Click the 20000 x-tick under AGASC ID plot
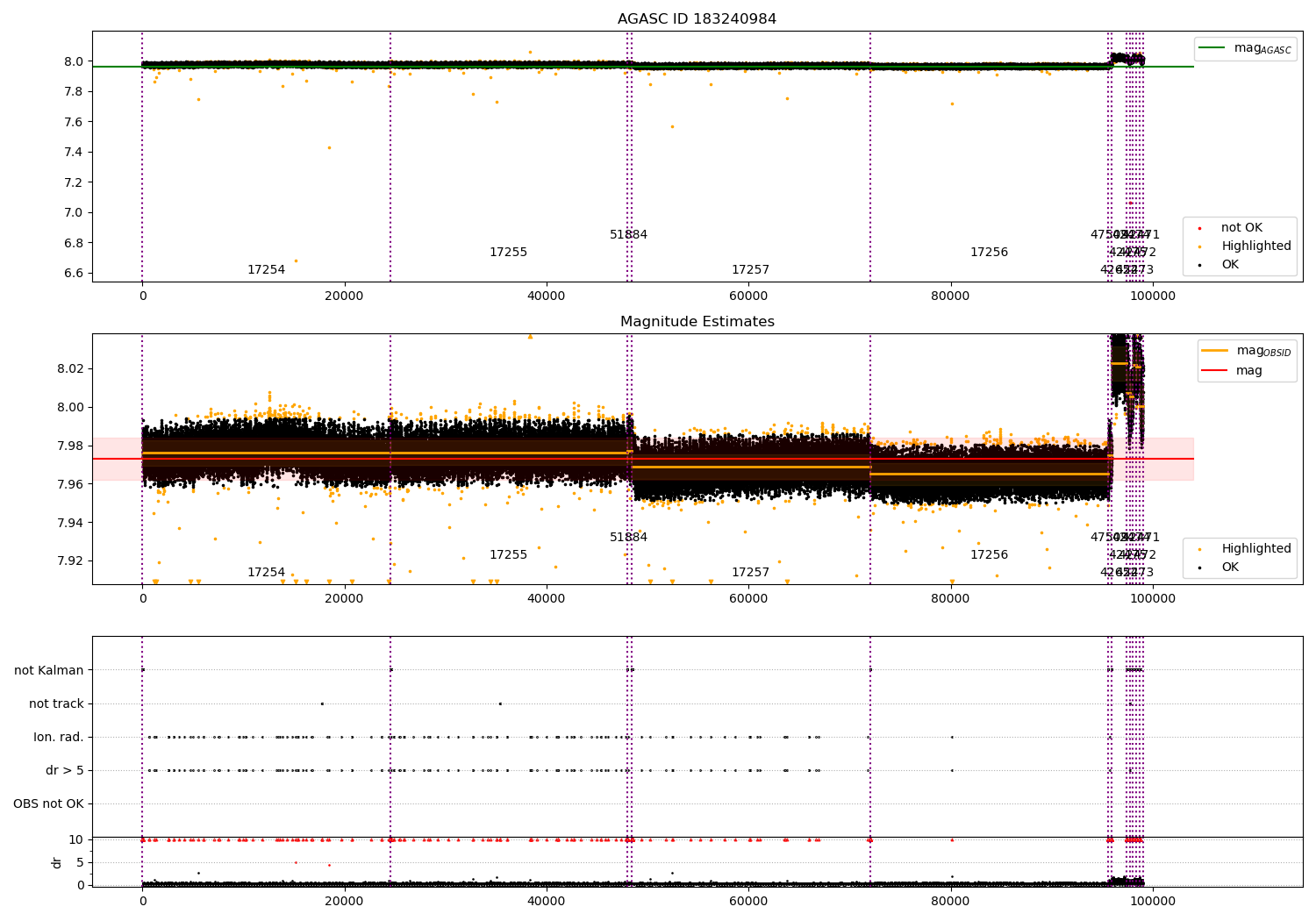Viewport: 1316px width, 921px height. pos(344,296)
